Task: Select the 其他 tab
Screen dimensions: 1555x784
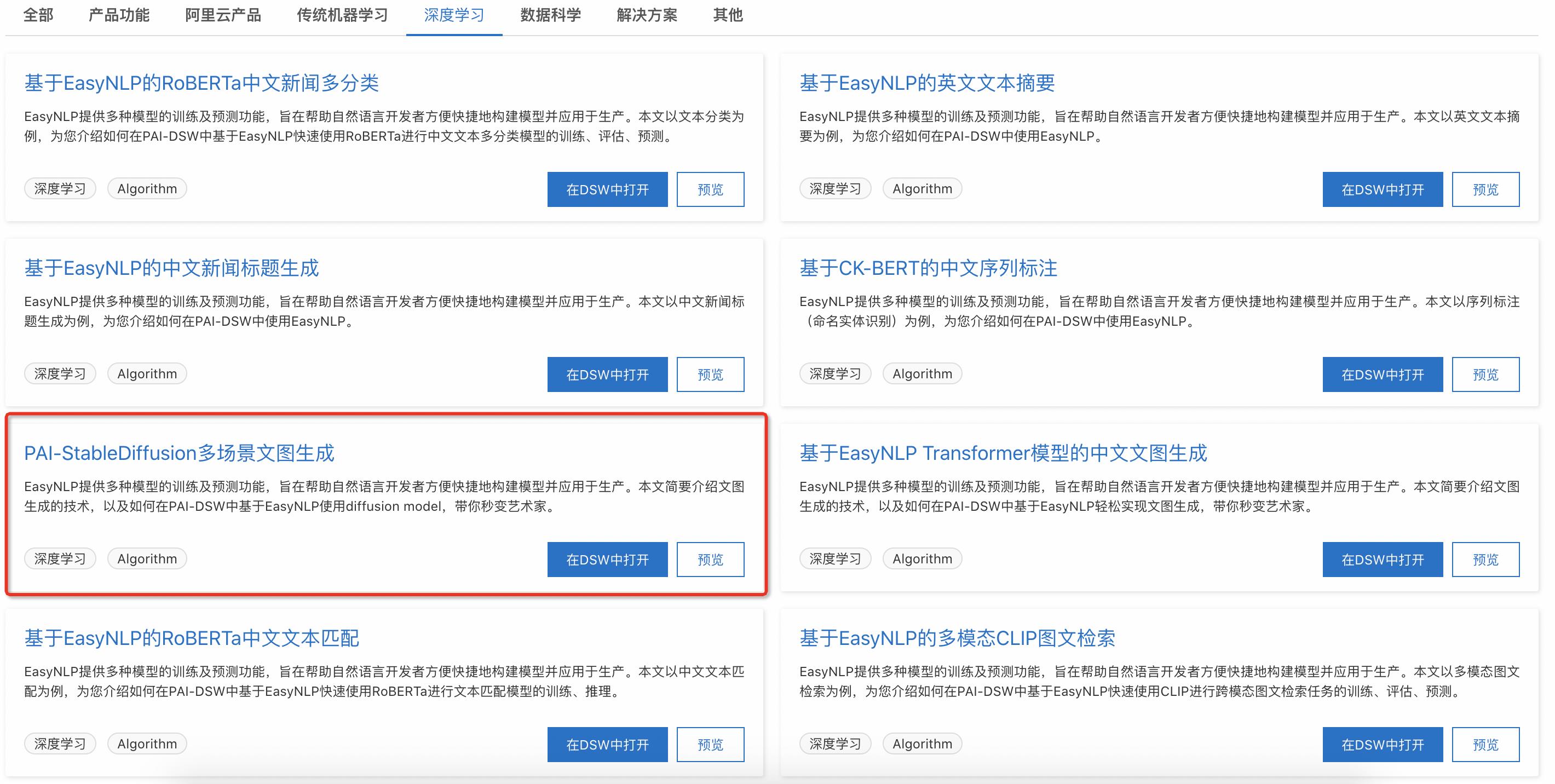Action: [x=728, y=15]
